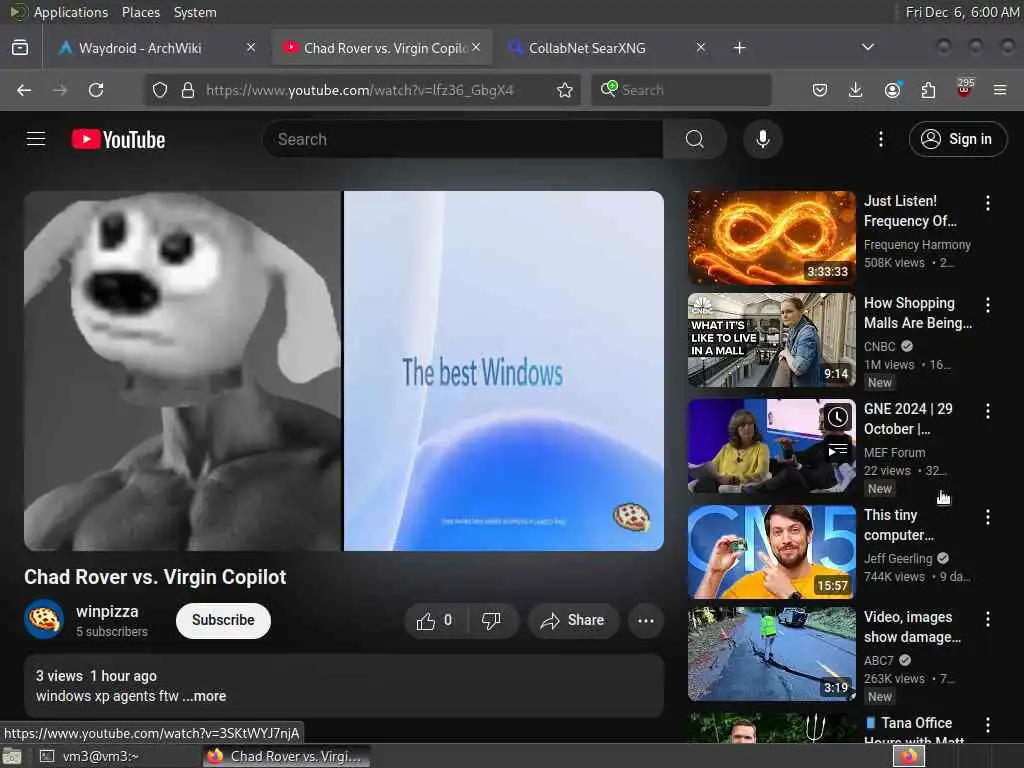The width and height of the screenshot is (1024, 768).
Task: Click the Sign in button
Action: click(958, 139)
